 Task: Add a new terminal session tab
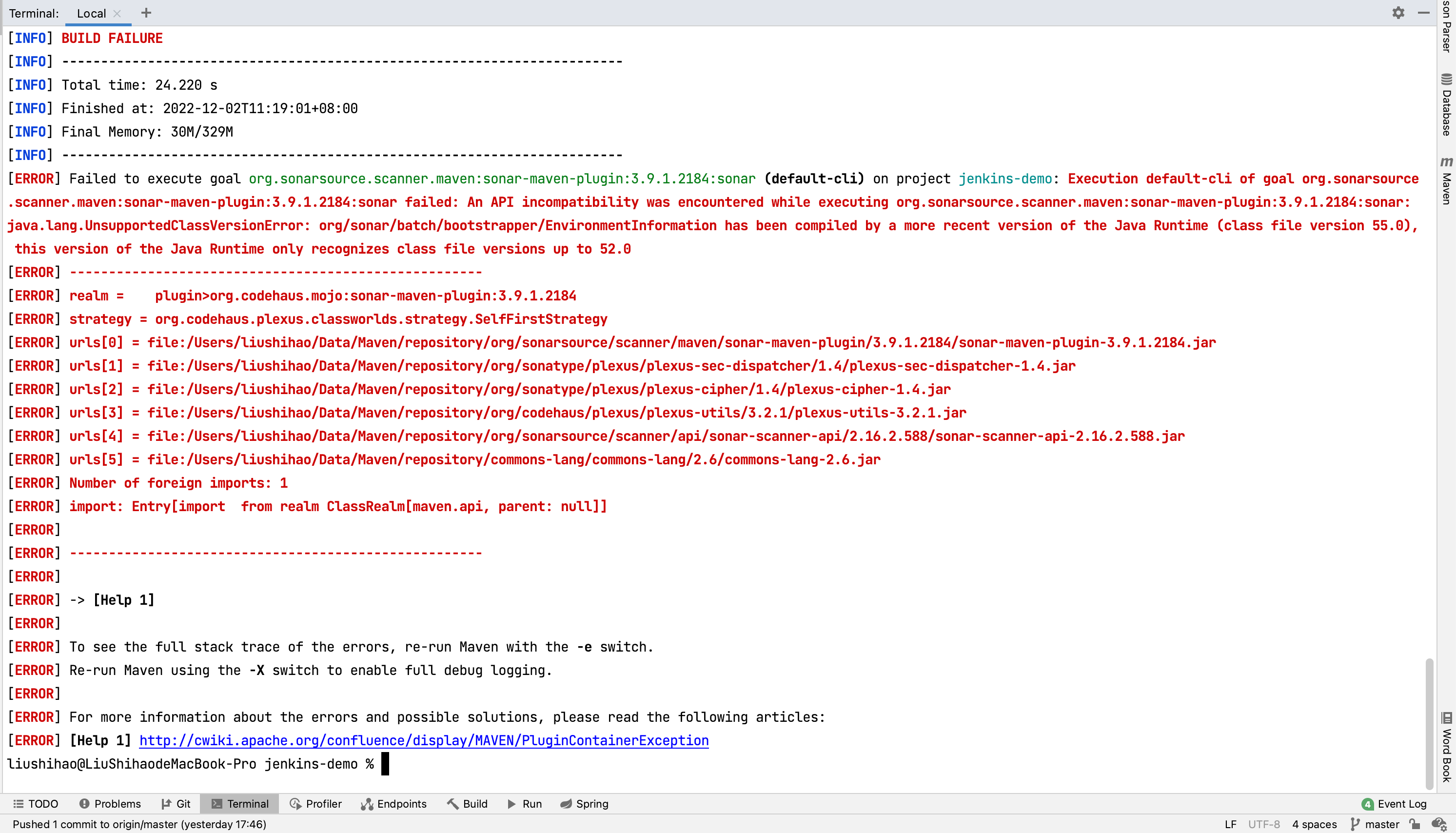click(x=146, y=13)
